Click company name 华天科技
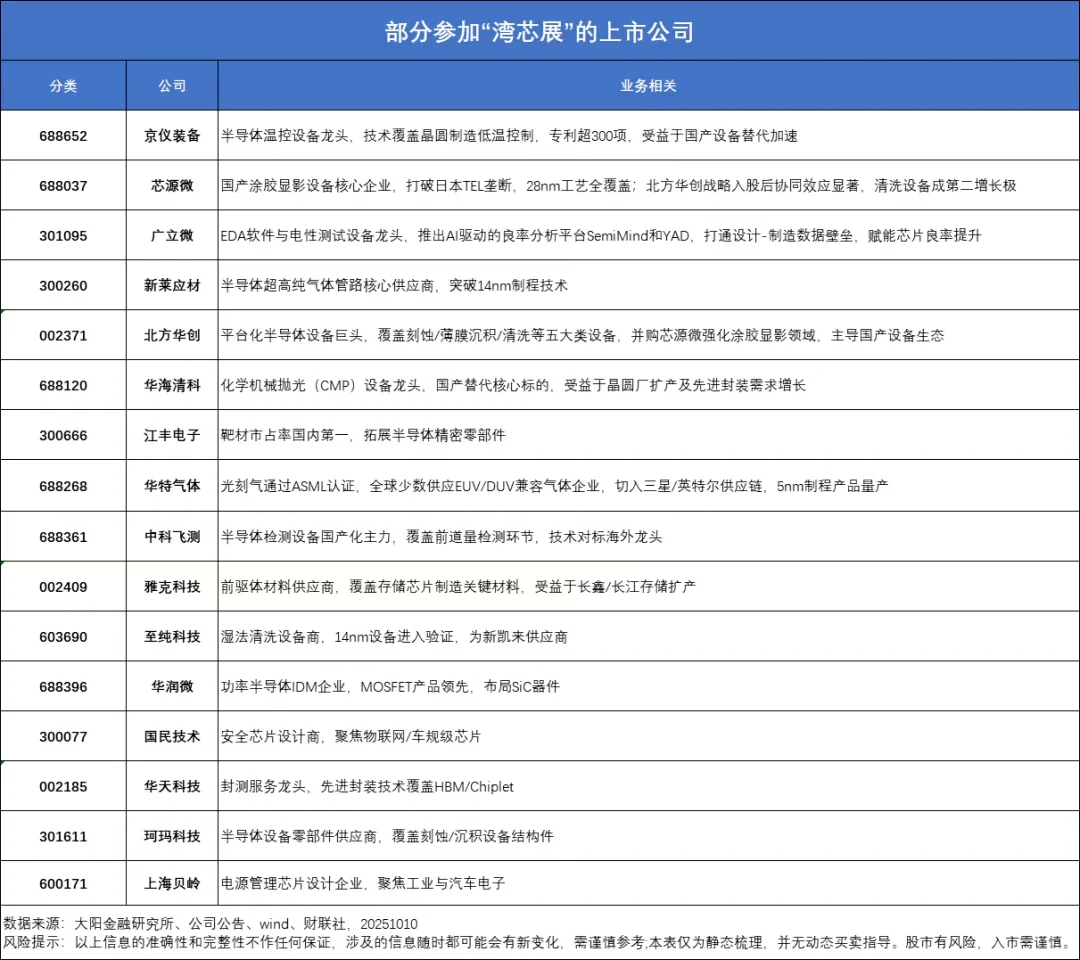This screenshot has height=960, width=1080. [172, 787]
